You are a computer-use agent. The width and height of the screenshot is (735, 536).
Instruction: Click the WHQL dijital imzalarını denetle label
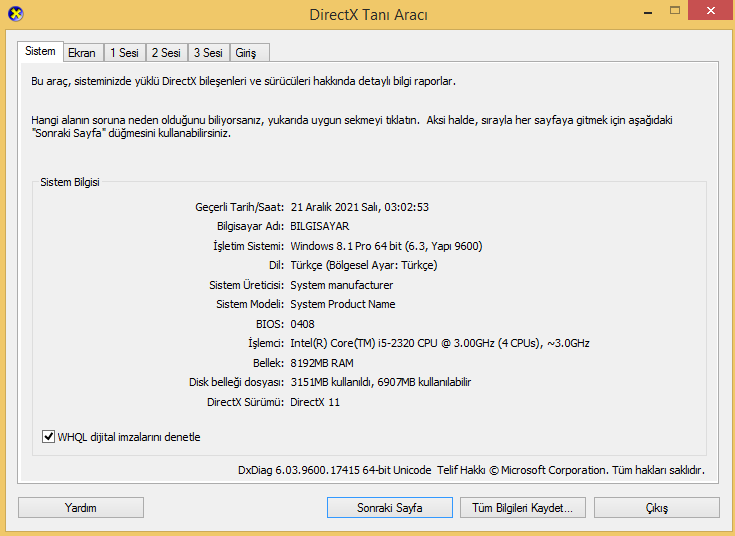pos(129,437)
